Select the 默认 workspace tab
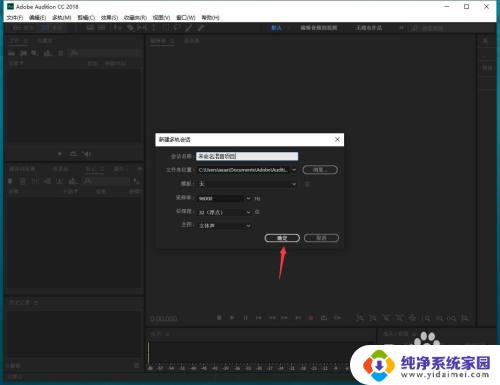The image size is (500, 385). (x=276, y=28)
